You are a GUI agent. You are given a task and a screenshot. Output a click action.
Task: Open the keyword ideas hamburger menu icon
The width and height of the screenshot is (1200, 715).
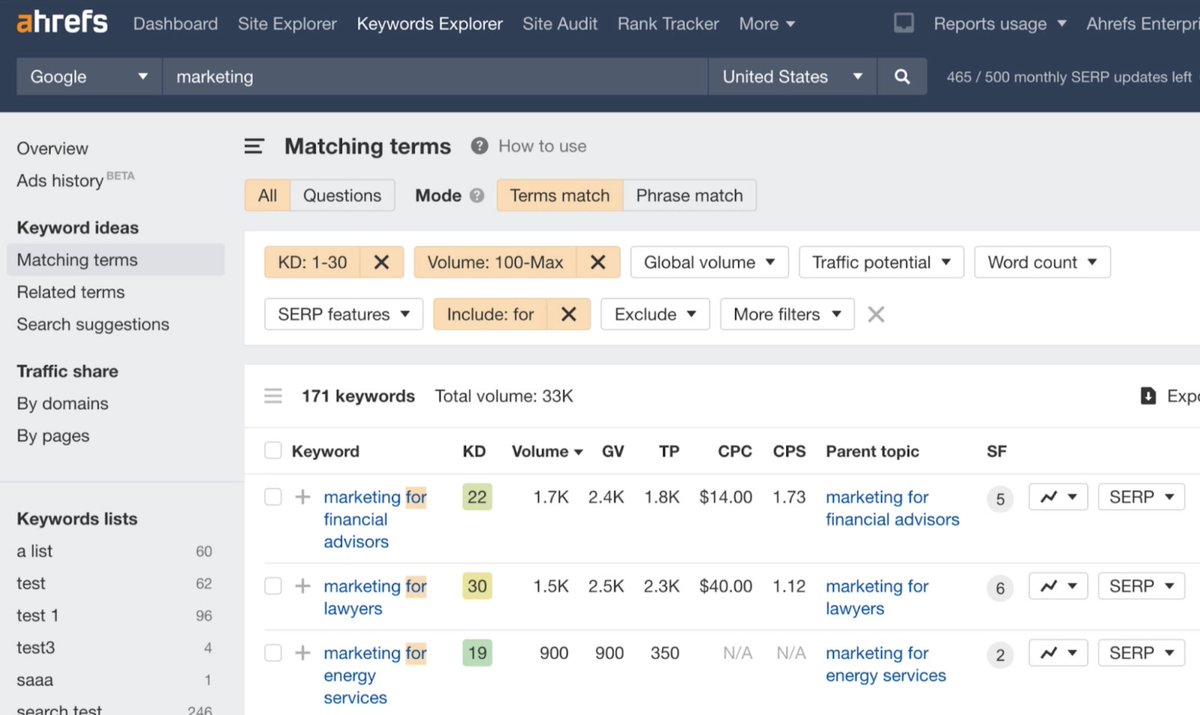[254, 145]
